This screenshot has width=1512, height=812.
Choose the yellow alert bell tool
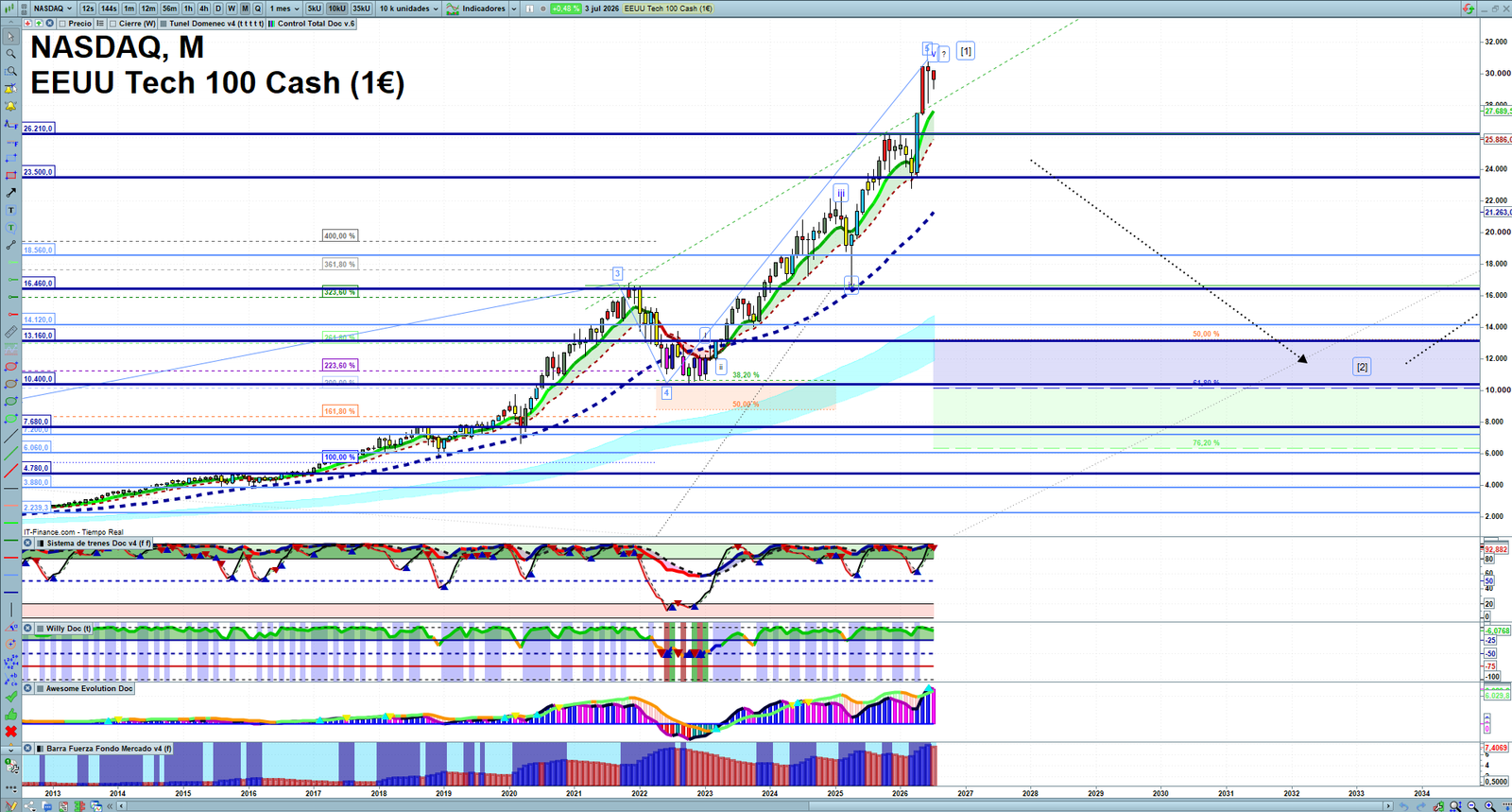pyautogui.click(x=11, y=106)
